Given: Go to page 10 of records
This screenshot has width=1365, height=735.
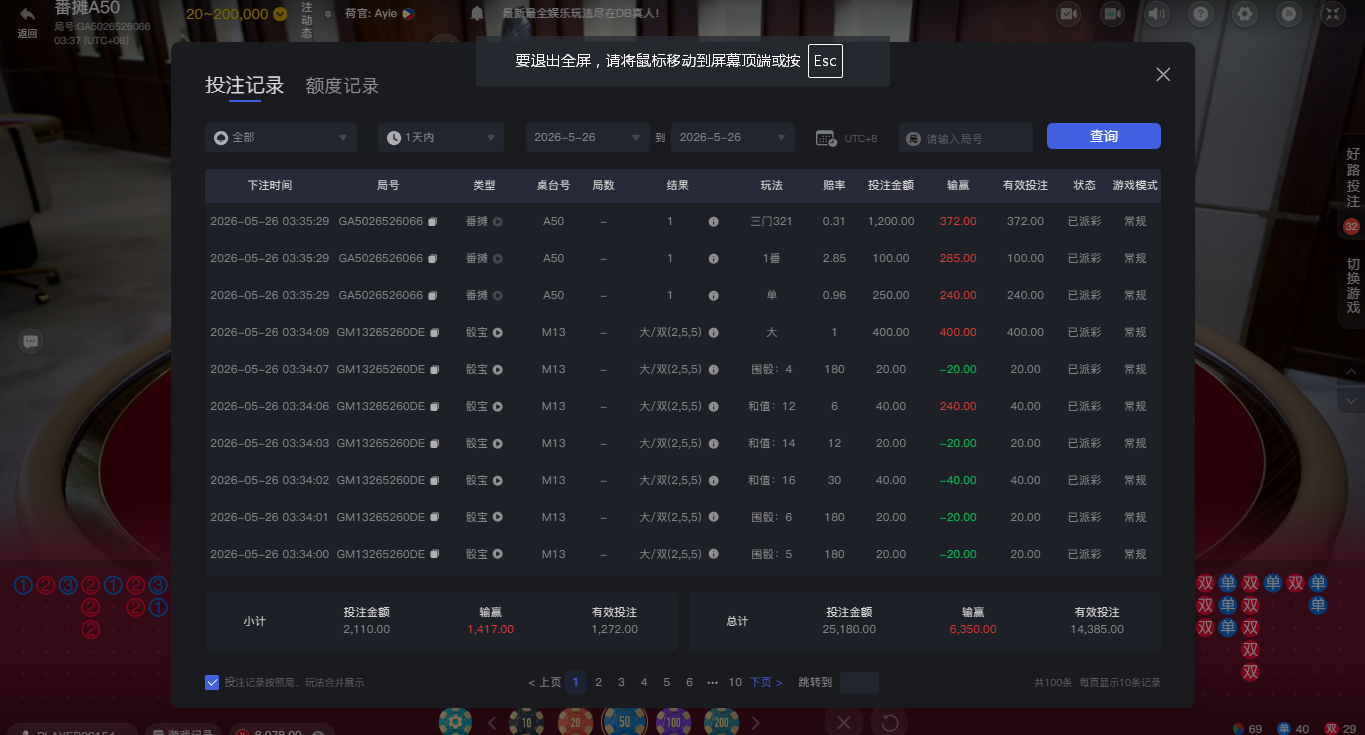Looking at the screenshot, I should pyautogui.click(x=735, y=682).
